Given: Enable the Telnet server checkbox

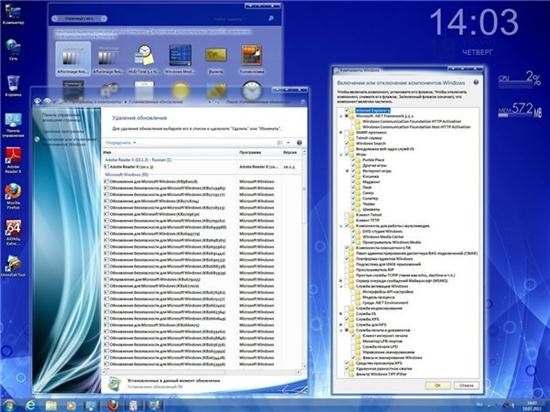Looking at the screenshot, I should (347, 138).
